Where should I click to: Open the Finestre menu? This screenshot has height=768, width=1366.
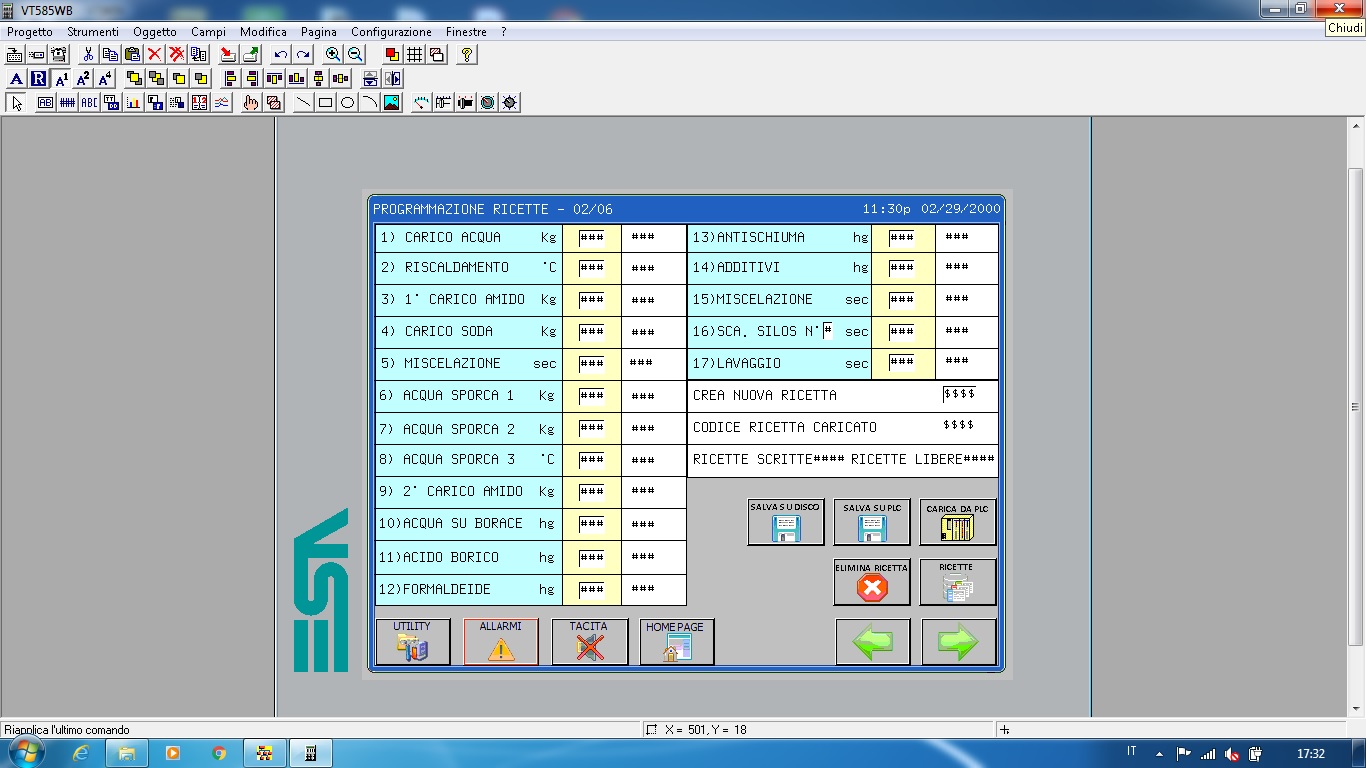tap(466, 32)
